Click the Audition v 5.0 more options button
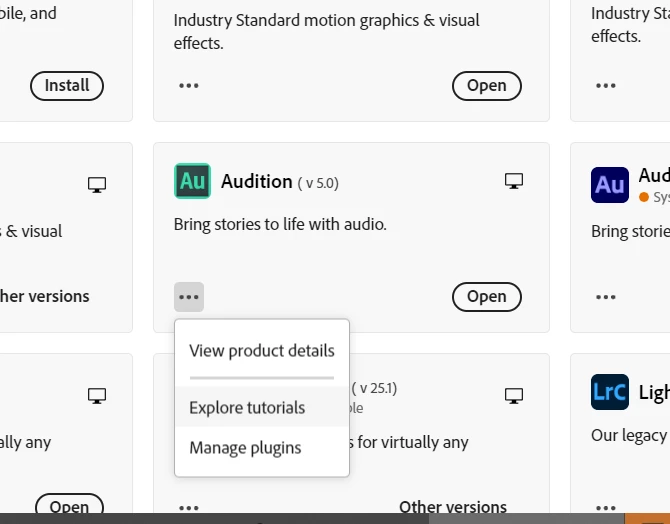Image resolution: width=670 pixels, height=524 pixels. [x=189, y=297]
